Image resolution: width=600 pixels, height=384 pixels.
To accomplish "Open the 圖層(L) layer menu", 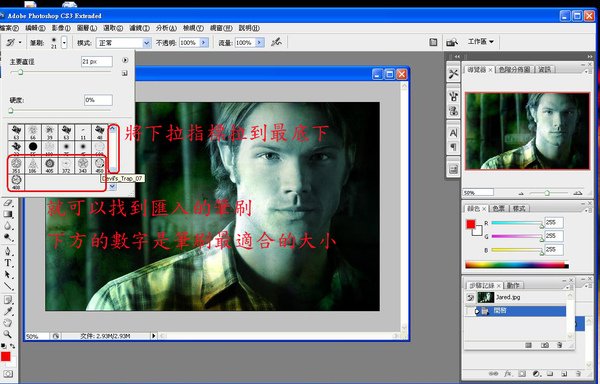I will tap(87, 28).
